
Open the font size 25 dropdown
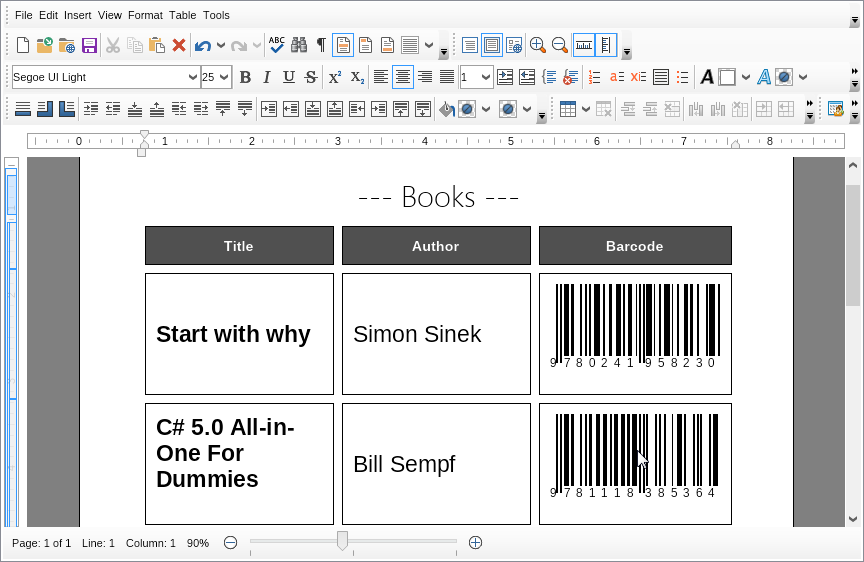click(224, 77)
